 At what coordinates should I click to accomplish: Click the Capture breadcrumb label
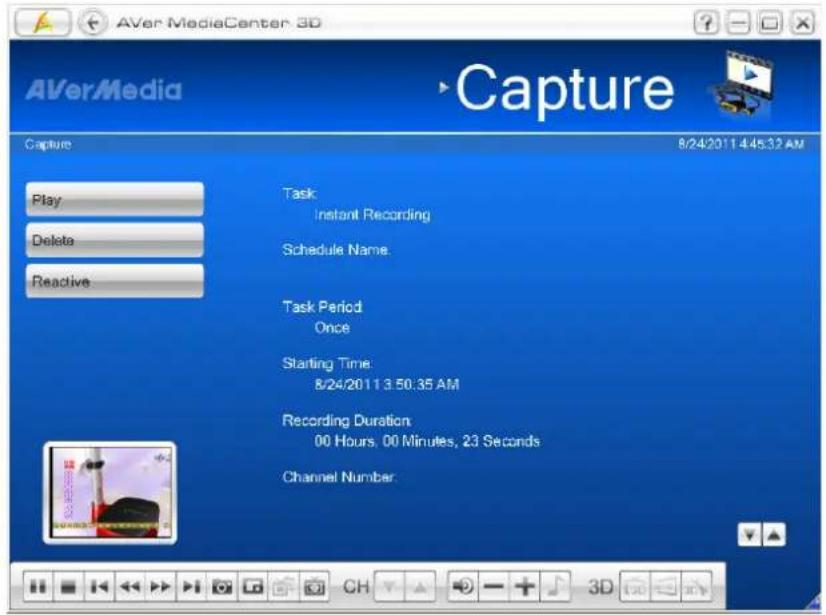[x=48, y=144]
